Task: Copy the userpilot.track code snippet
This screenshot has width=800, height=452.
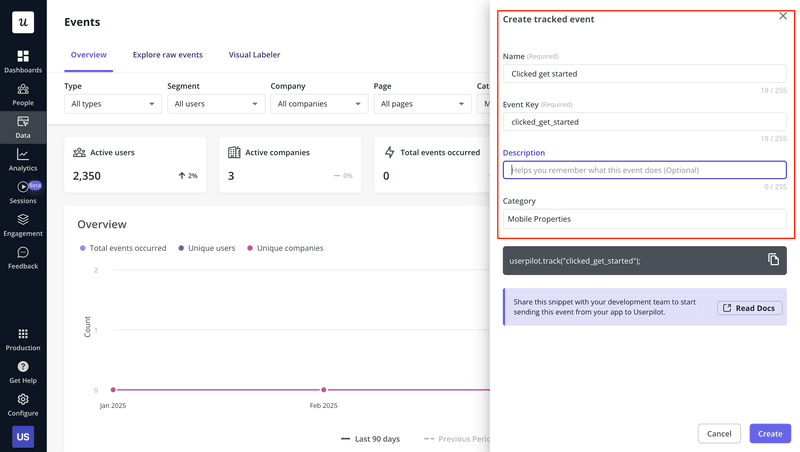Action: (x=773, y=260)
